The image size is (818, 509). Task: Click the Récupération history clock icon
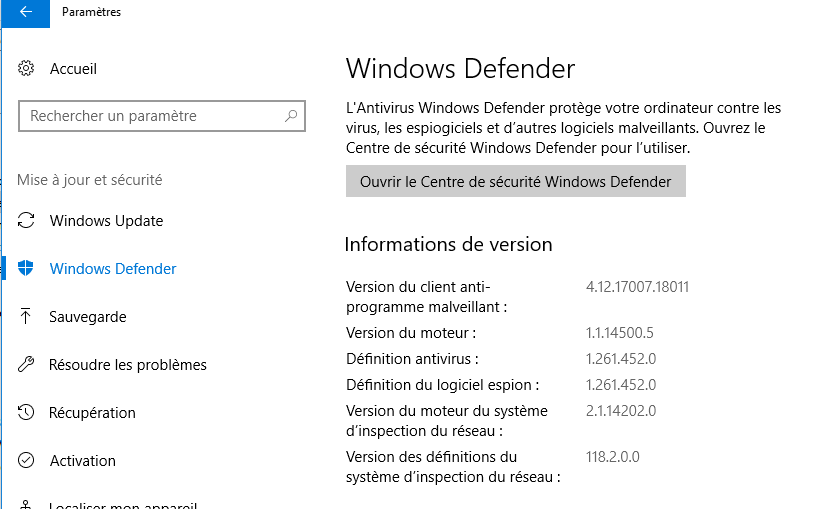tap(26, 412)
